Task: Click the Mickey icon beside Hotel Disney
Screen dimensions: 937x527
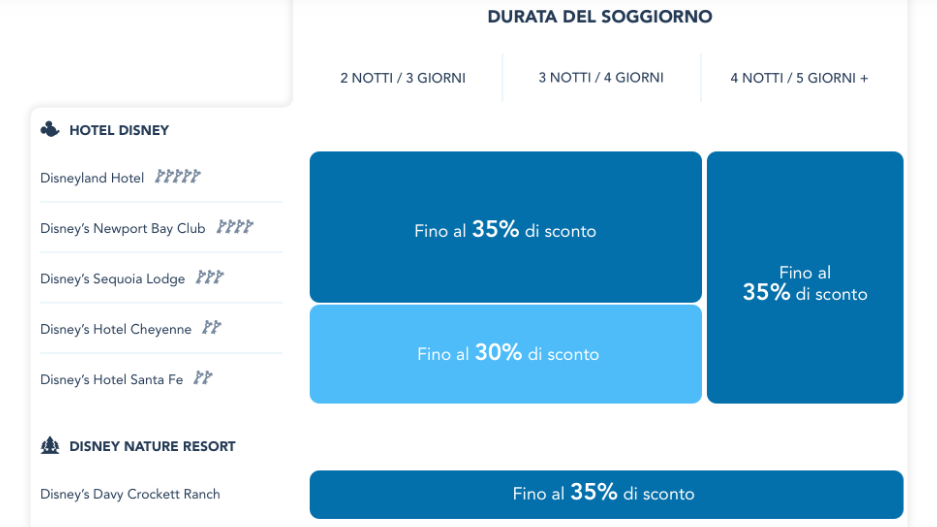Action: click(50, 129)
